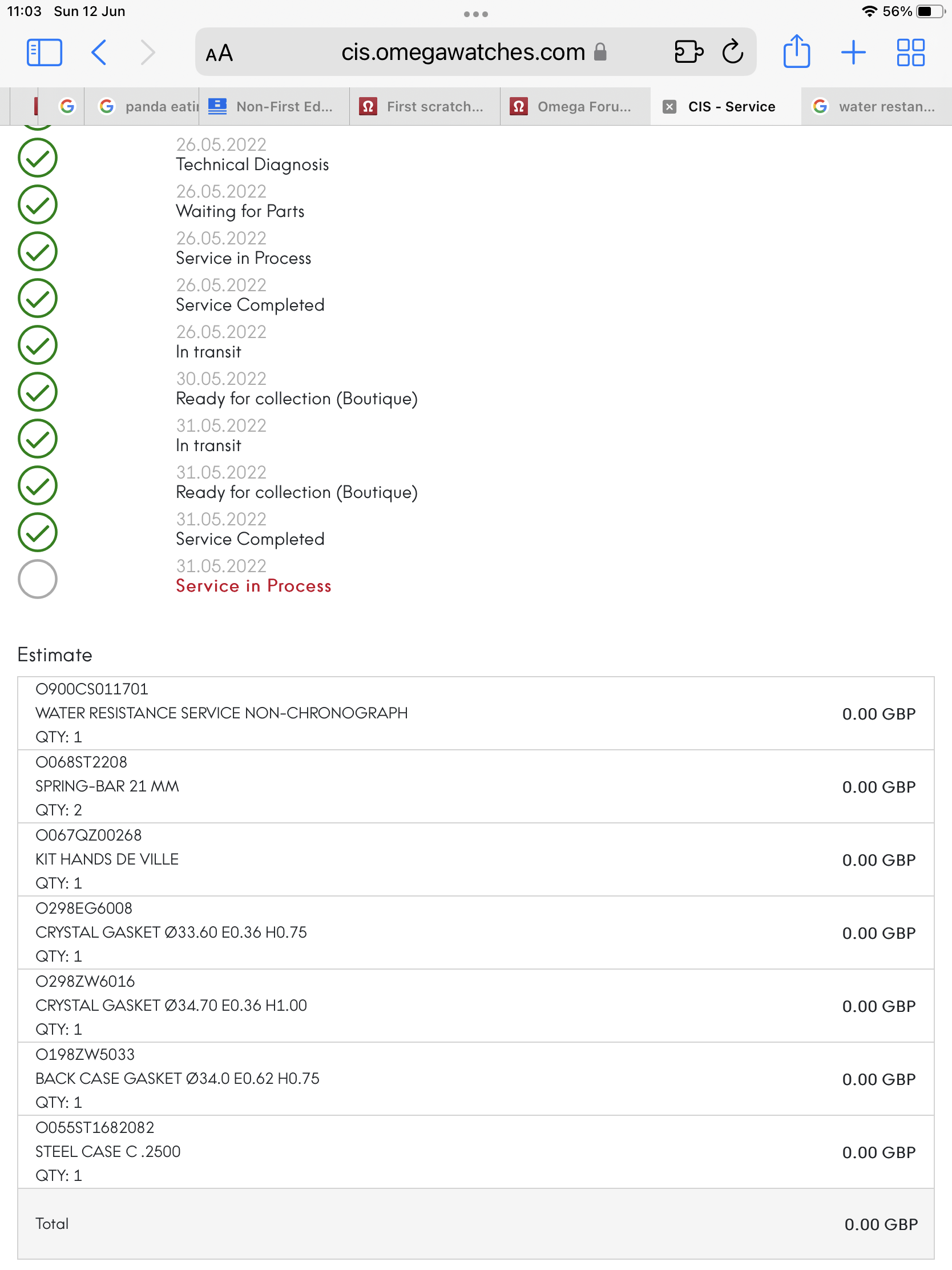Switch to the Omega Forums tab

(575, 107)
